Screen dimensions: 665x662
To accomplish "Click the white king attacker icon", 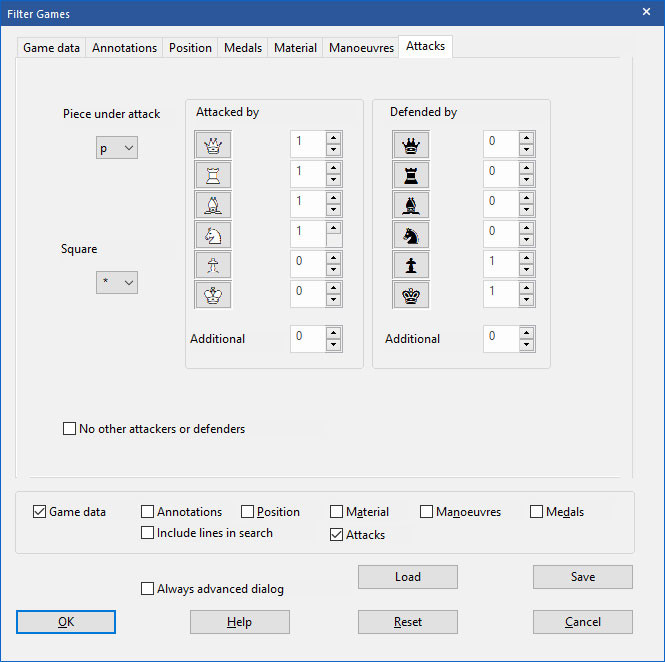I will point(213,294).
